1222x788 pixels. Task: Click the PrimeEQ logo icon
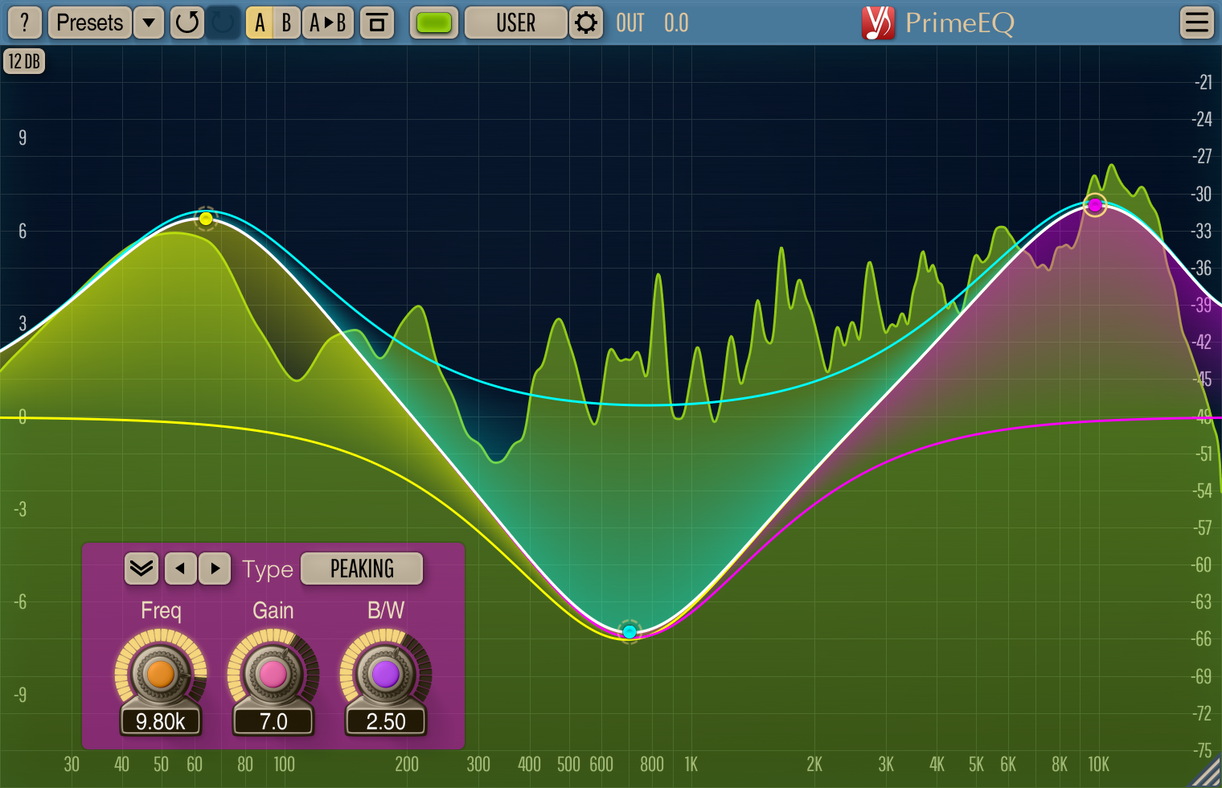[877, 22]
